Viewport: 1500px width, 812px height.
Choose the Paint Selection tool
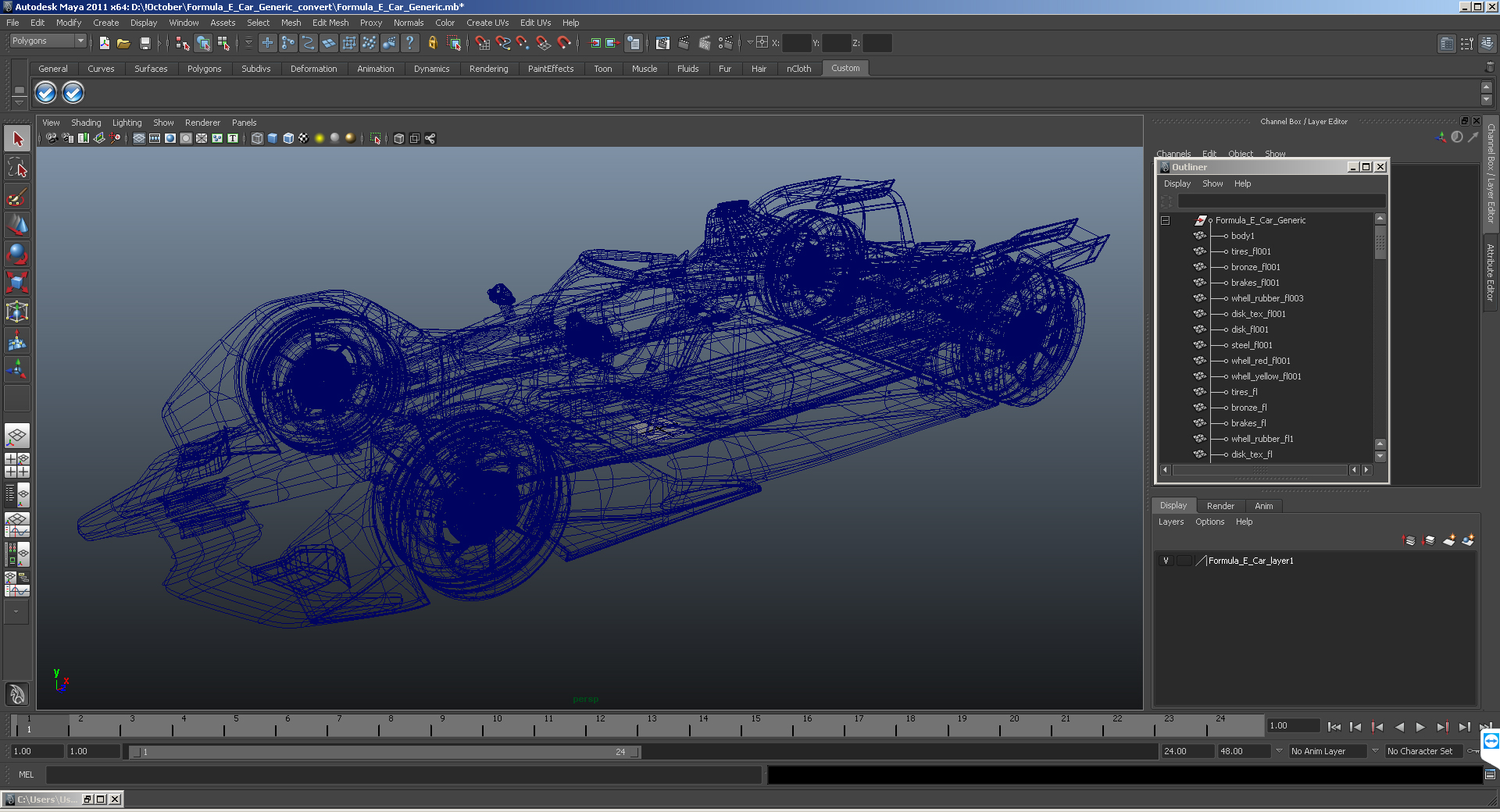click(x=17, y=197)
